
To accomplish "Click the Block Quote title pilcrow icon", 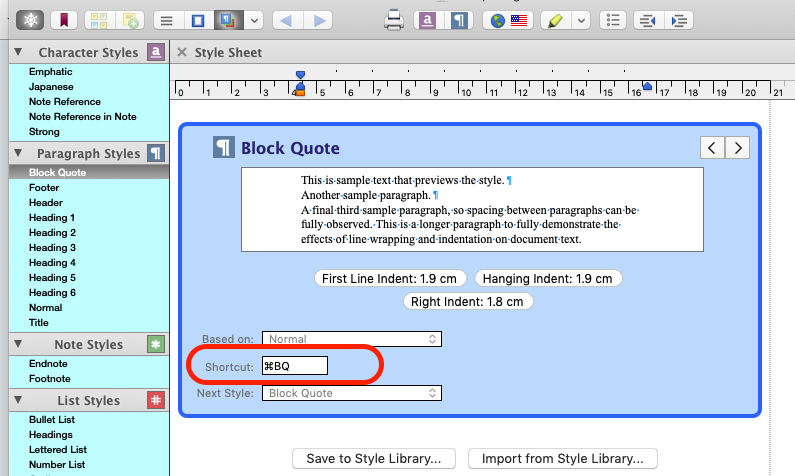I will click(223, 148).
